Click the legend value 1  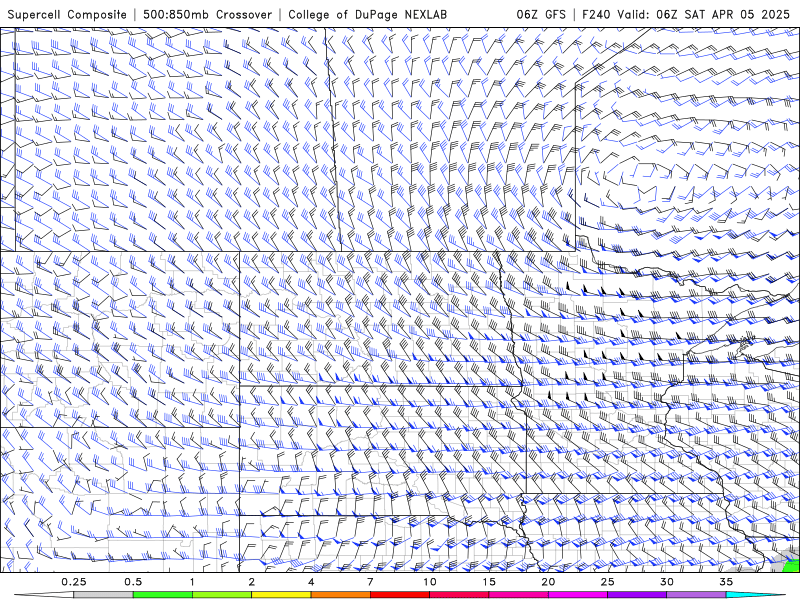pos(192,582)
